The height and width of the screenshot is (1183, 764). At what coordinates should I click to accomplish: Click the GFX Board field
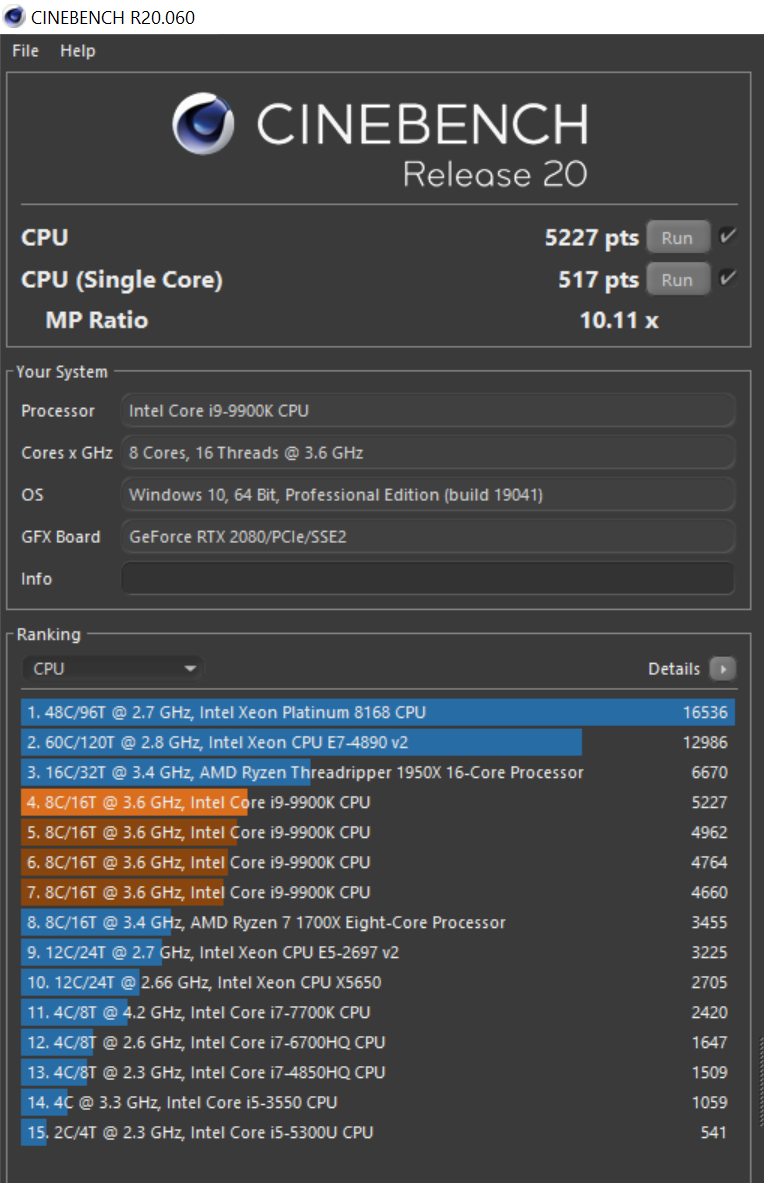428,536
